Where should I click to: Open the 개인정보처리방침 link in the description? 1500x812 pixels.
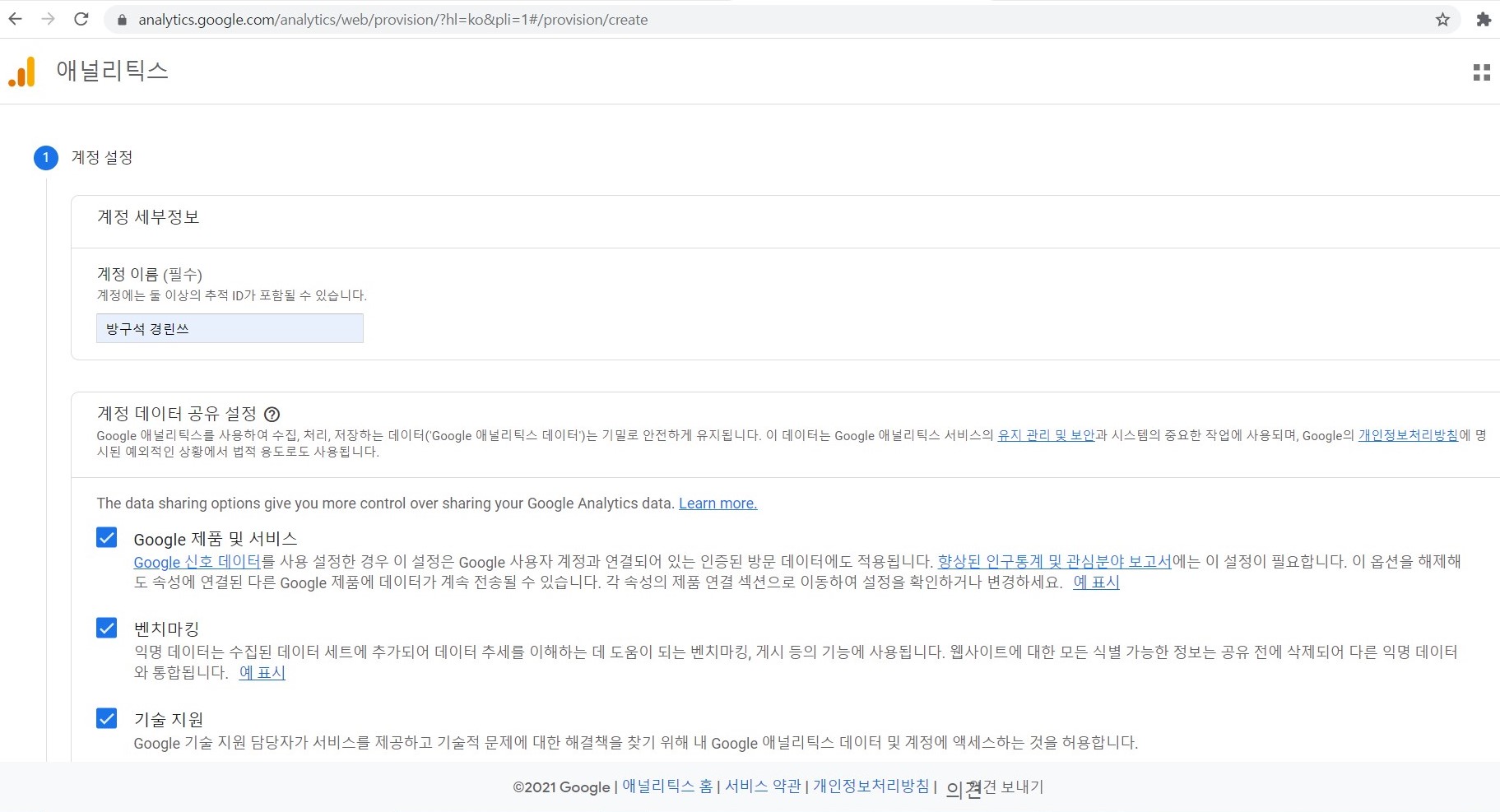pyautogui.click(x=1408, y=435)
